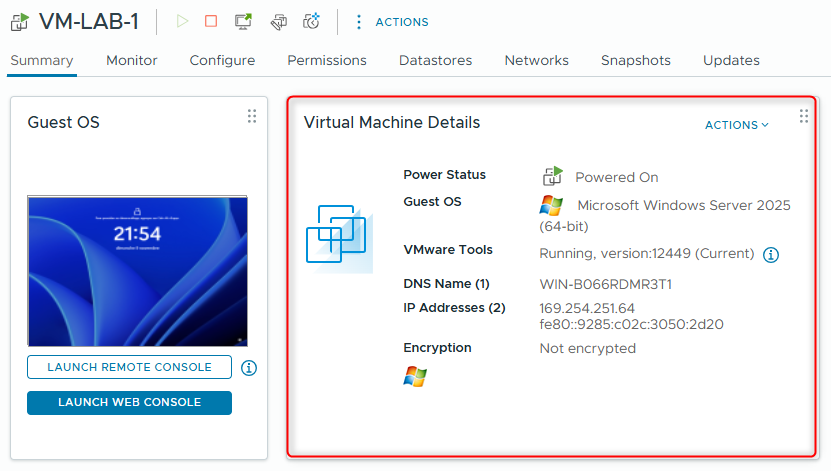831x471 pixels.
Task: Go to the Datastores tab
Action: coord(436,60)
